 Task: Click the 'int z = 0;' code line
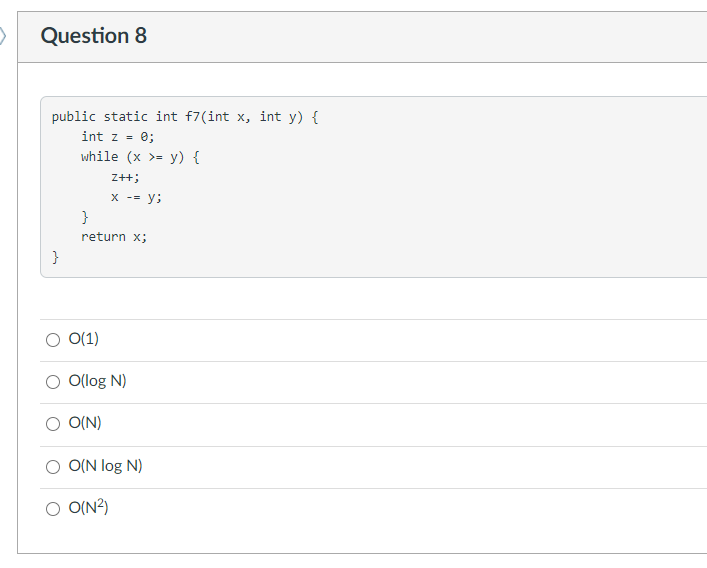tap(118, 137)
